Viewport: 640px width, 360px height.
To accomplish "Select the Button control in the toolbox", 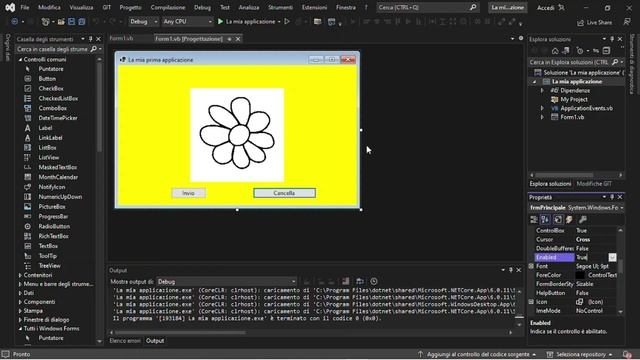I will coord(47,78).
